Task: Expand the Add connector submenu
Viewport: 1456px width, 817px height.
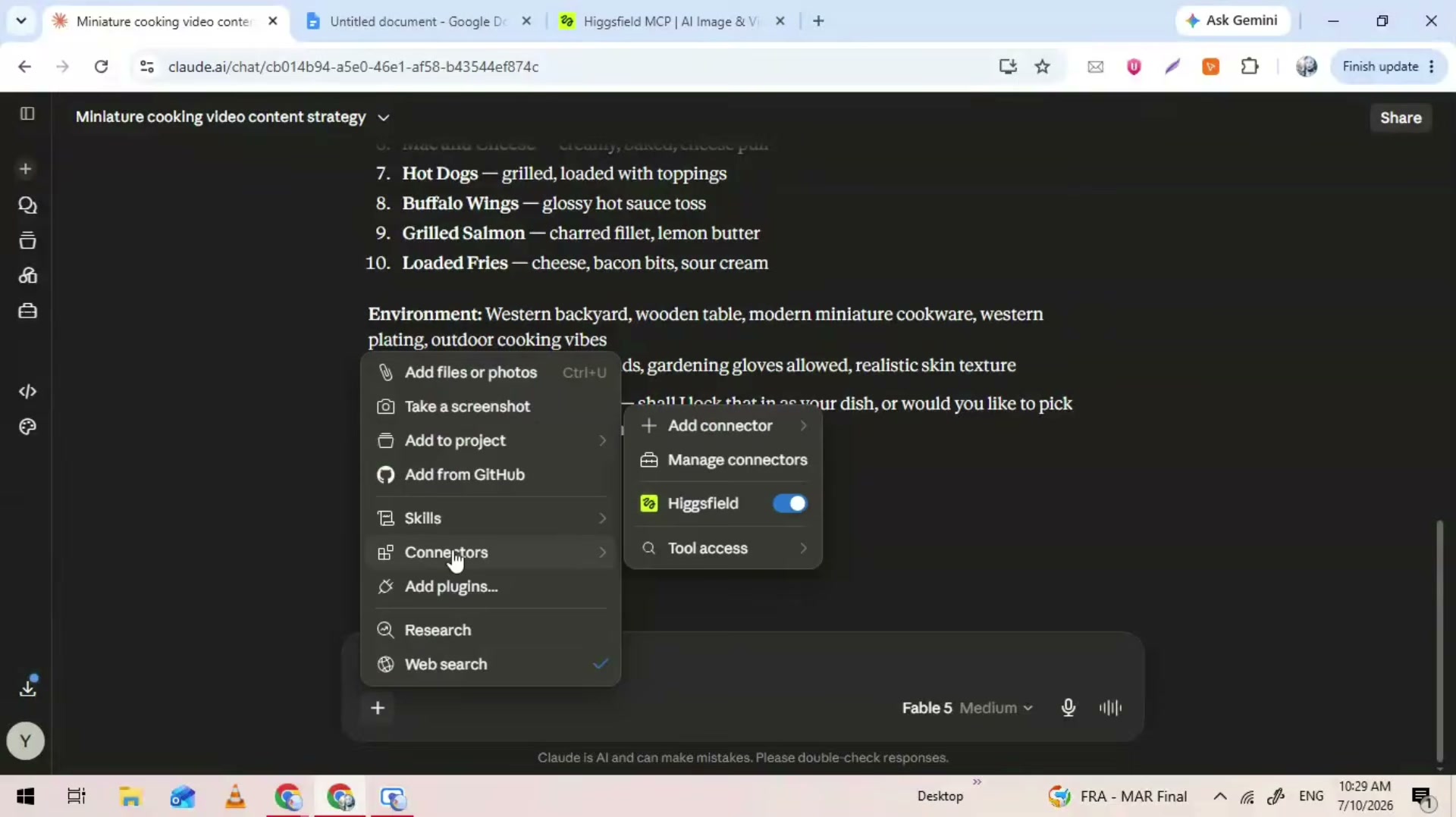Action: (723, 426)
